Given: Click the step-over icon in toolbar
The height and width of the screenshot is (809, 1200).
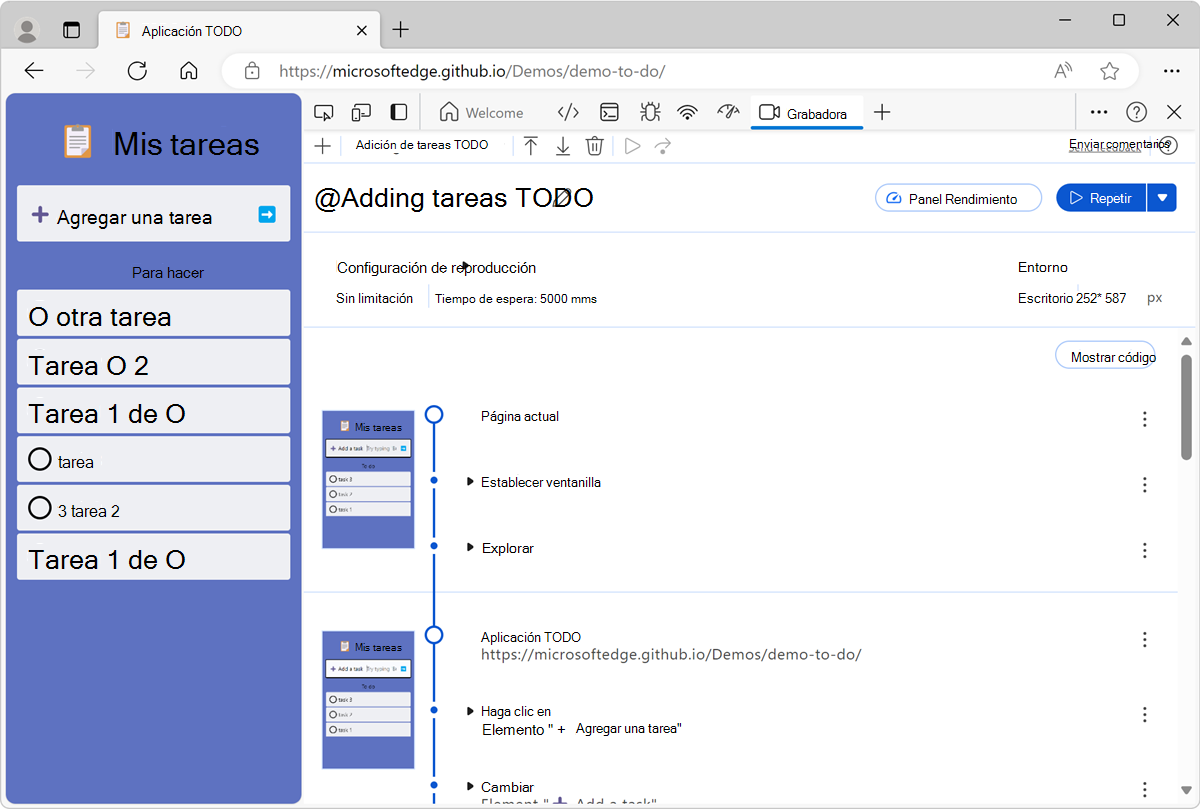Looking at the screenshot, I should click(662, 146).
